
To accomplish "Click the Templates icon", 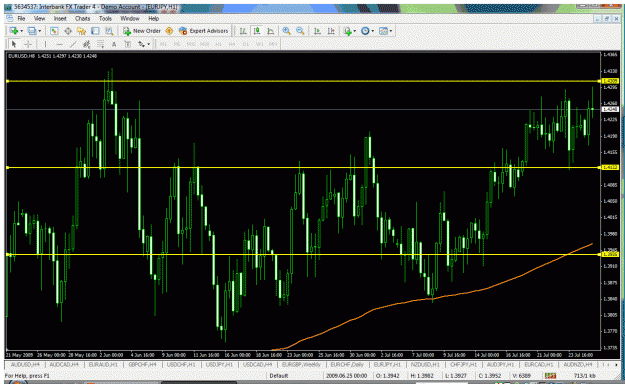I will coord(383,31).
